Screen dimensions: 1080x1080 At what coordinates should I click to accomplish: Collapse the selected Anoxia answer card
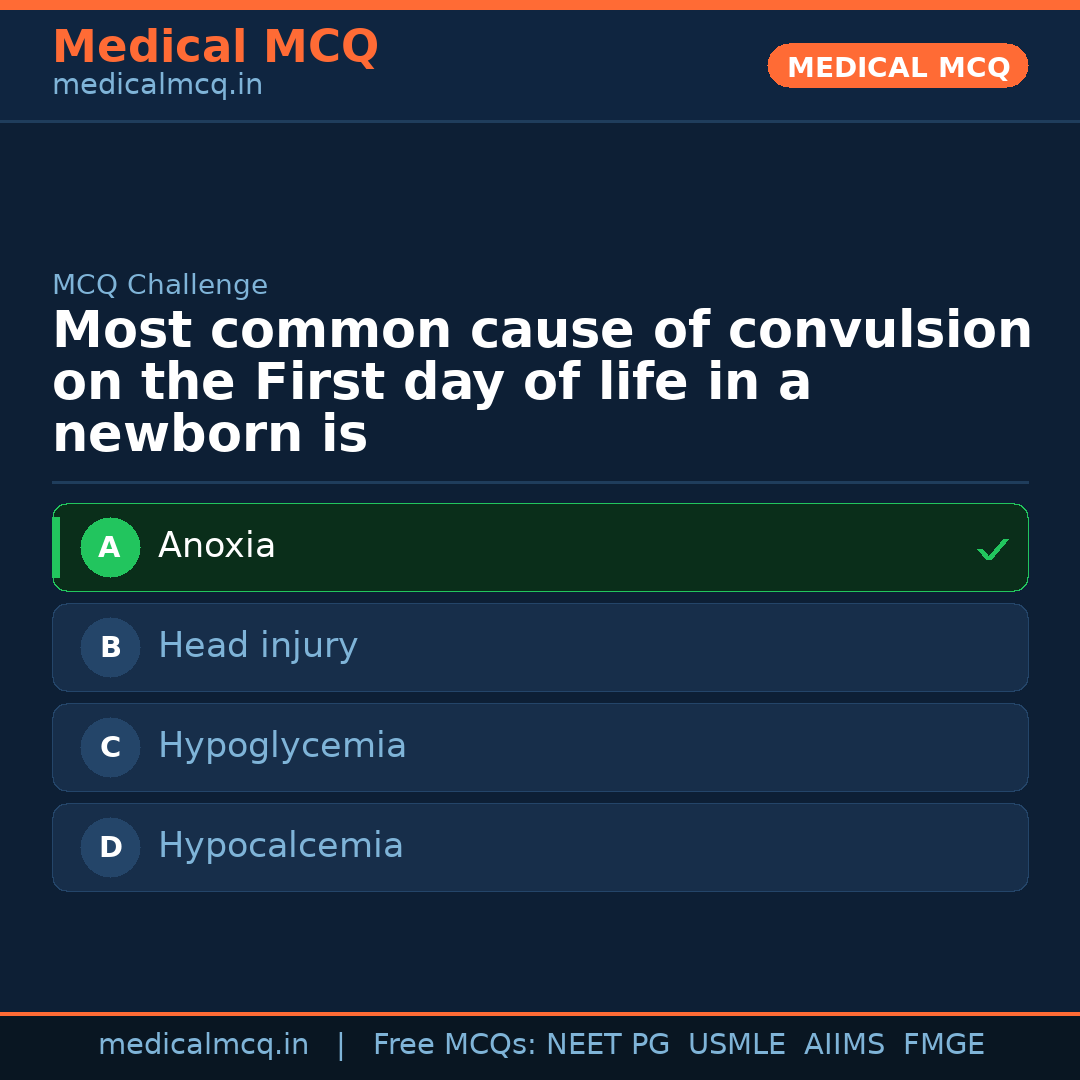540,547
